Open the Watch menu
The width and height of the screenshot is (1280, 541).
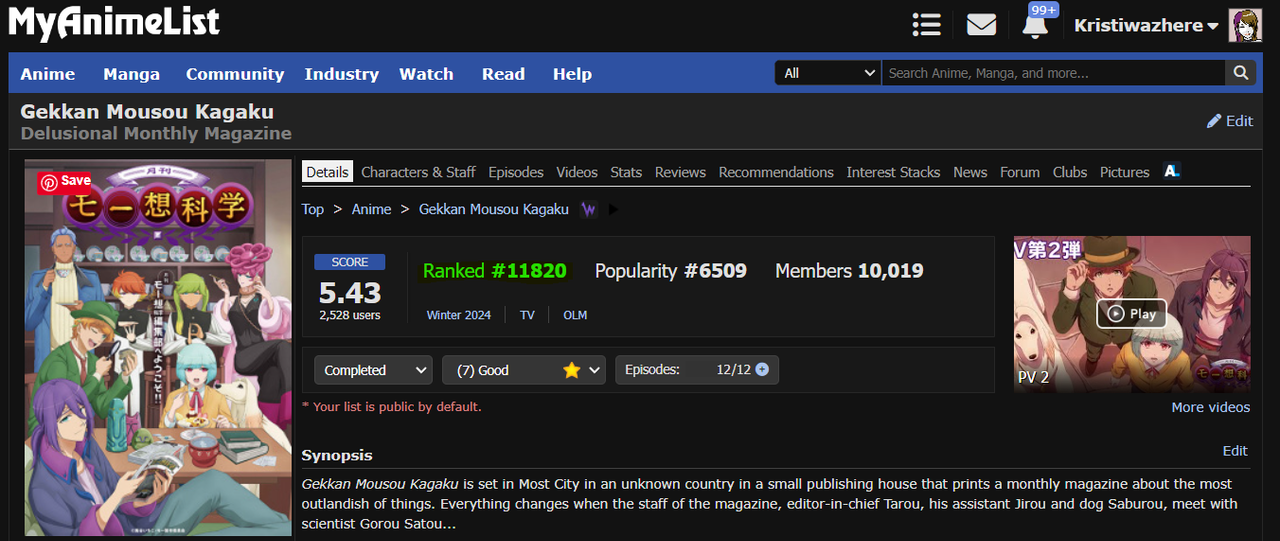click(x=426, y=74)
